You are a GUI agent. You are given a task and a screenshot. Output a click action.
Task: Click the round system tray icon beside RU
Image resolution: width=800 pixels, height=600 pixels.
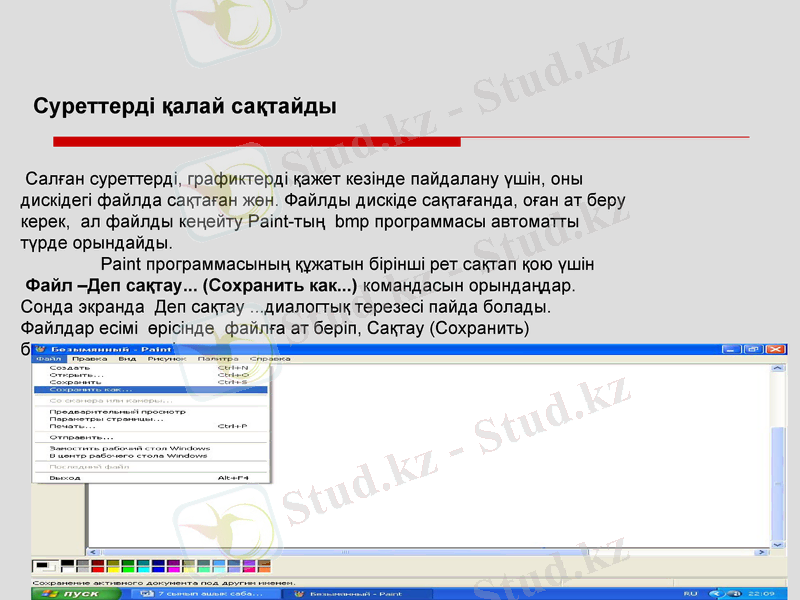pos(716,592)
